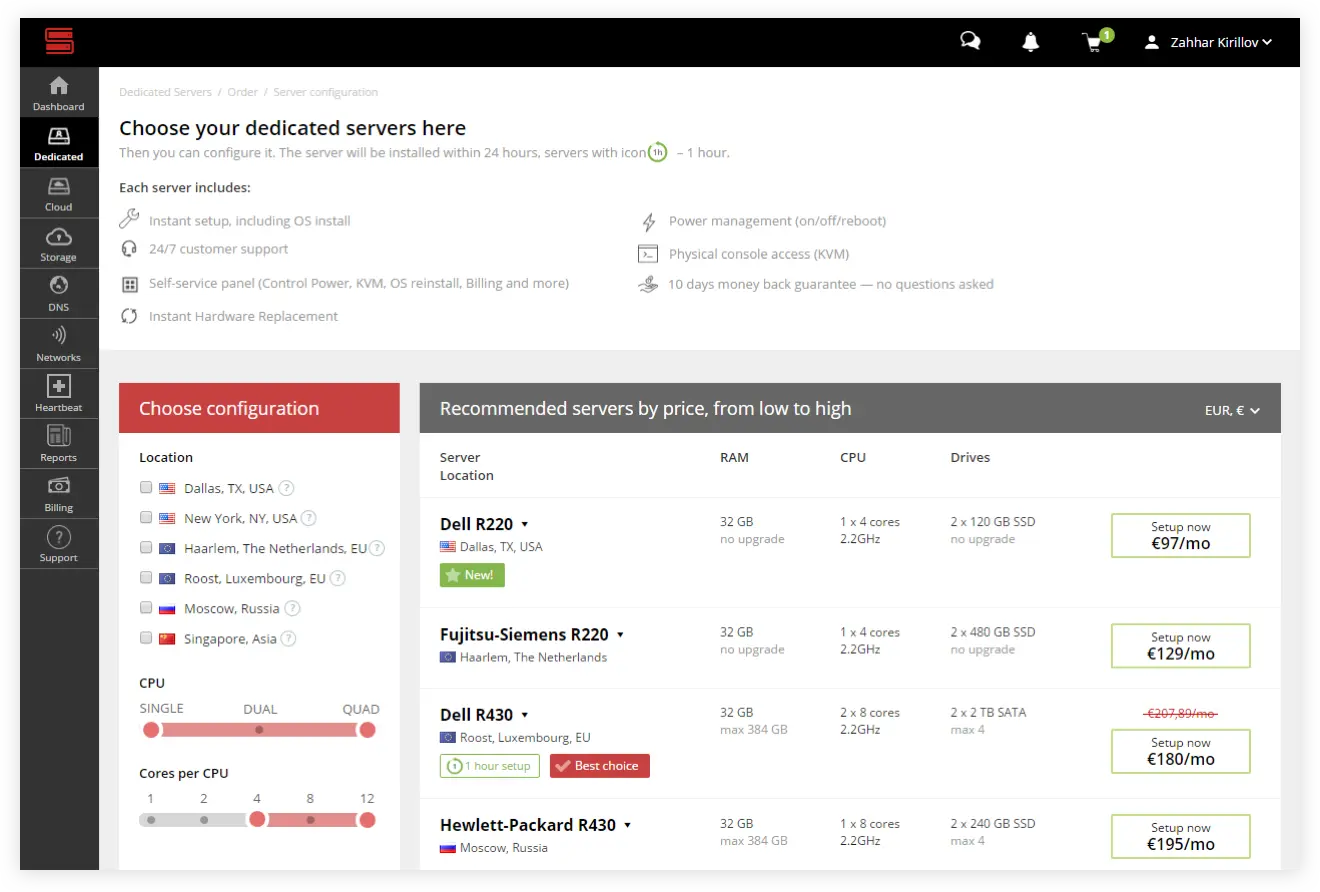Click the headset icon for customer support
1320x892 pixels.
(129, 249)
